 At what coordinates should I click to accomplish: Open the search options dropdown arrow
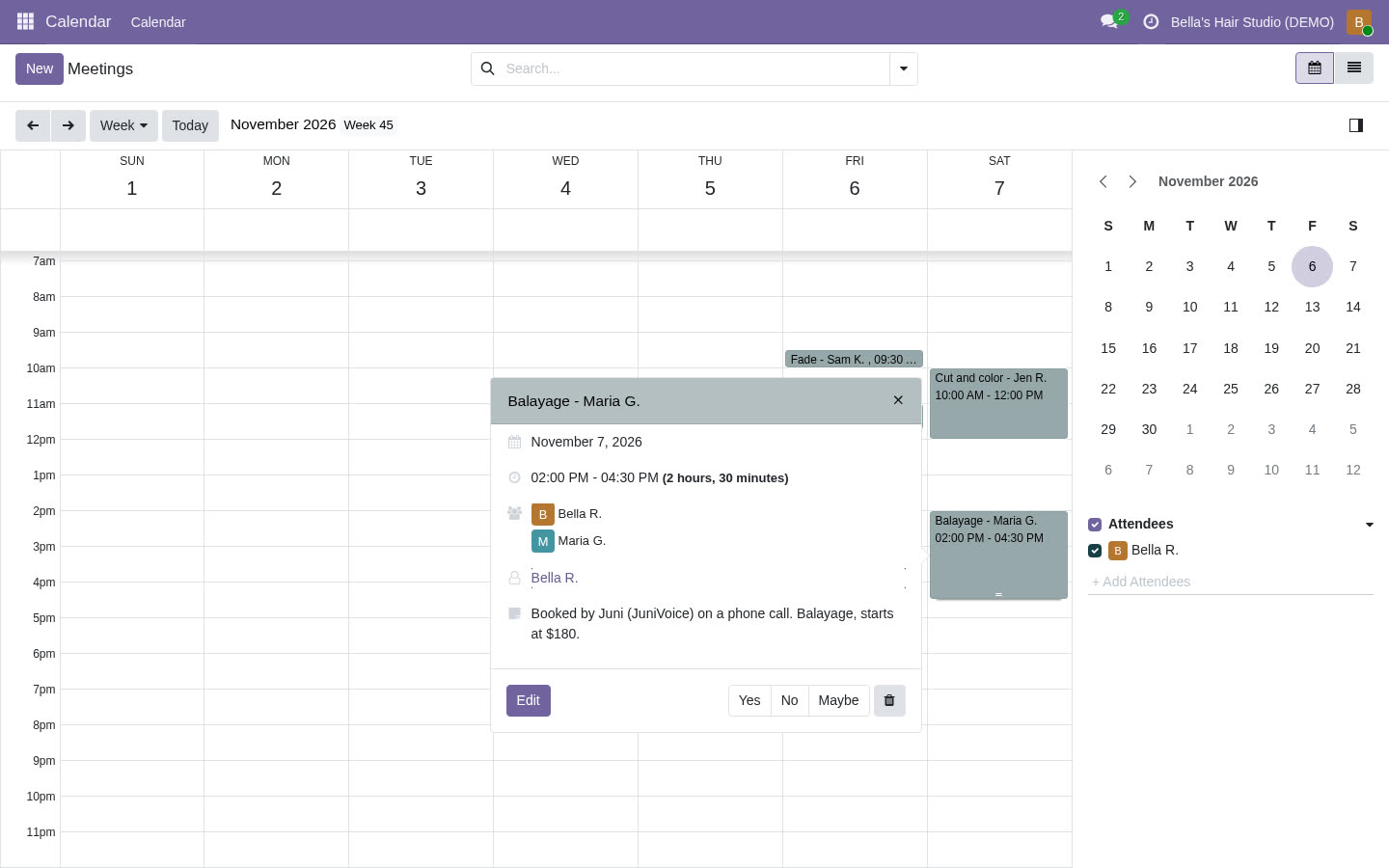coord(904,68)
